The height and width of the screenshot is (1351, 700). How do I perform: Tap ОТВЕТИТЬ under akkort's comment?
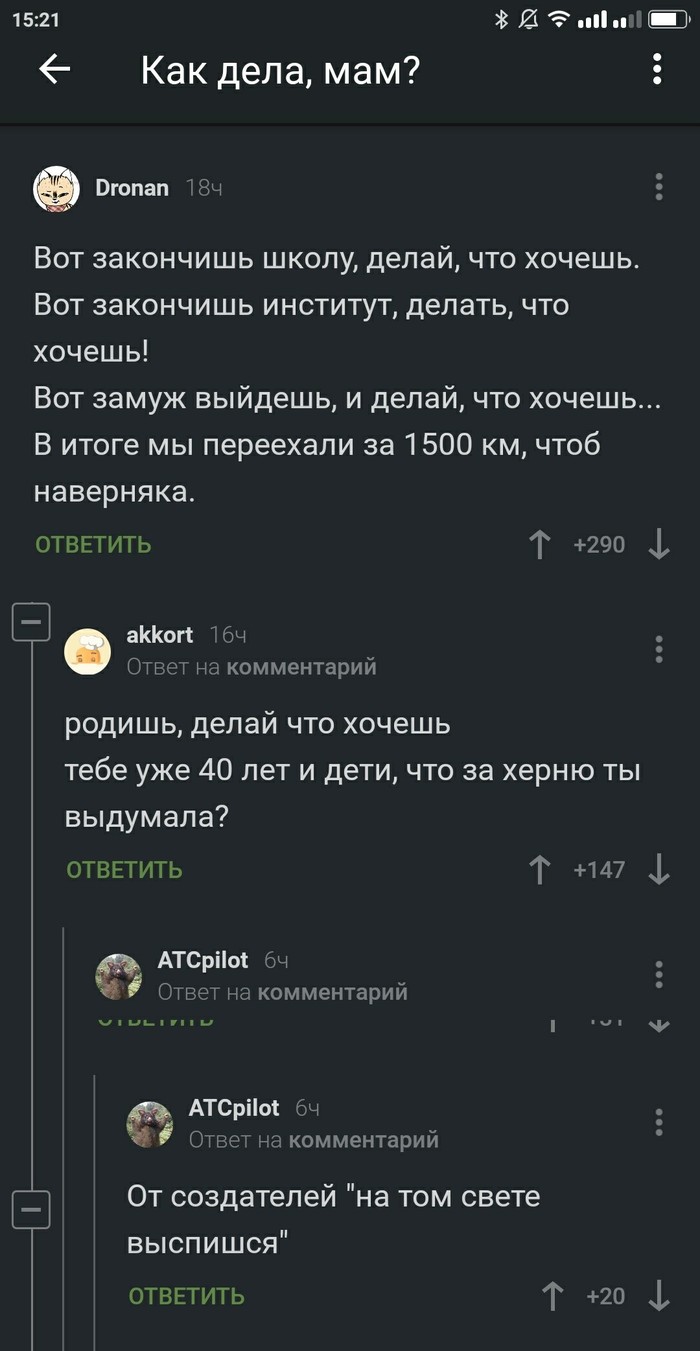tap(124, 870)
